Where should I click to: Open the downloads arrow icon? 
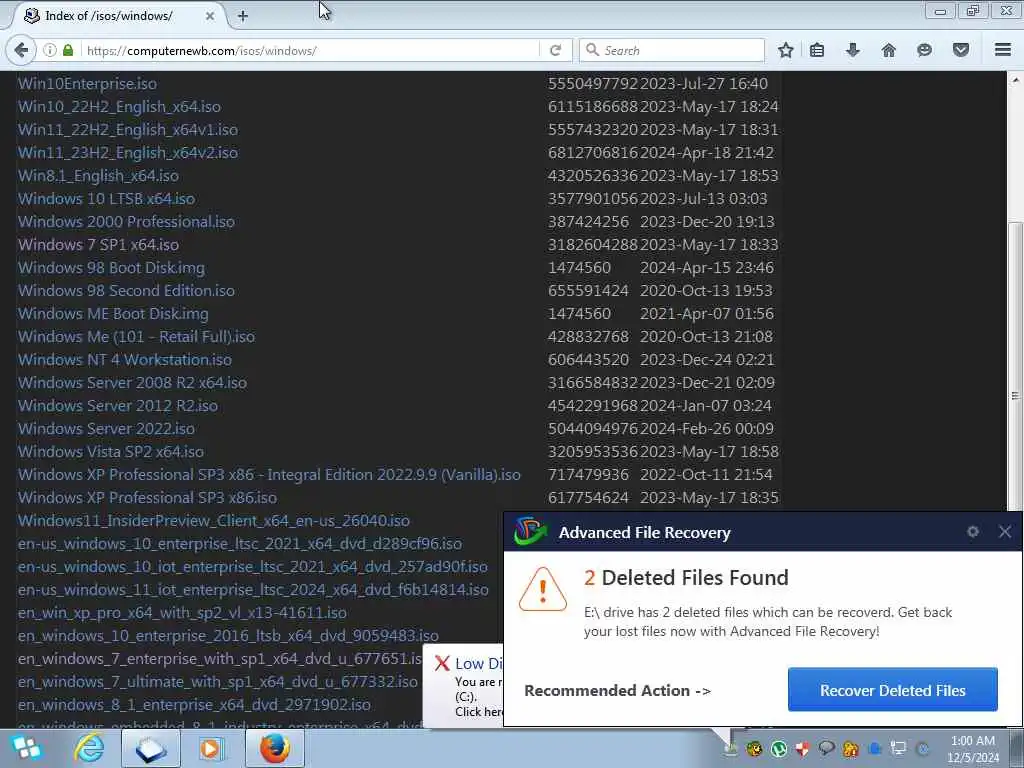pos(853,50)
